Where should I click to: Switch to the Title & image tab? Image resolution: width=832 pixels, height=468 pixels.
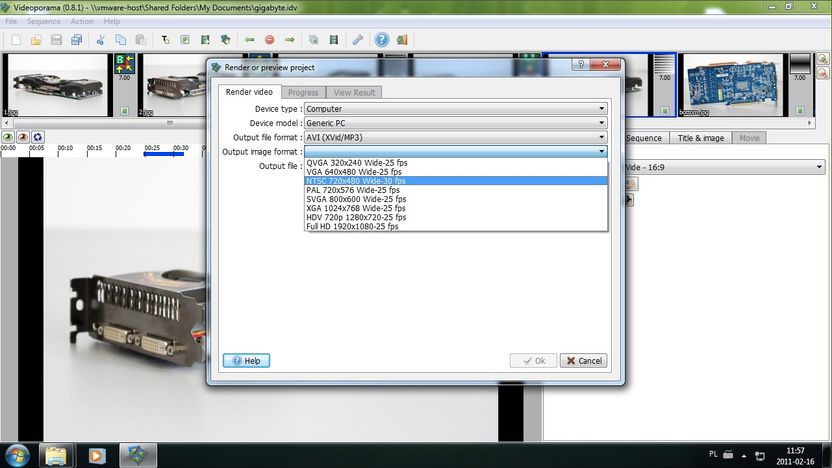700,138
